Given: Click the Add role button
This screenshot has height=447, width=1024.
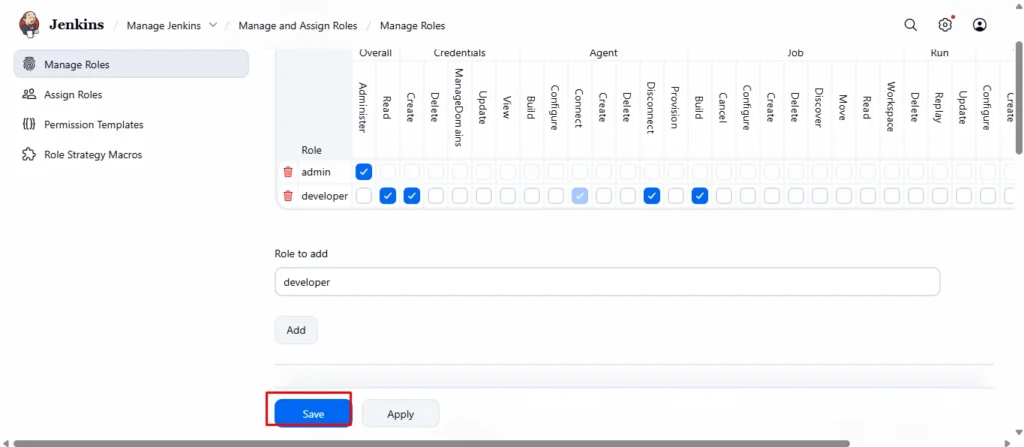Looking at the screenshot, I should click(296, 330).
